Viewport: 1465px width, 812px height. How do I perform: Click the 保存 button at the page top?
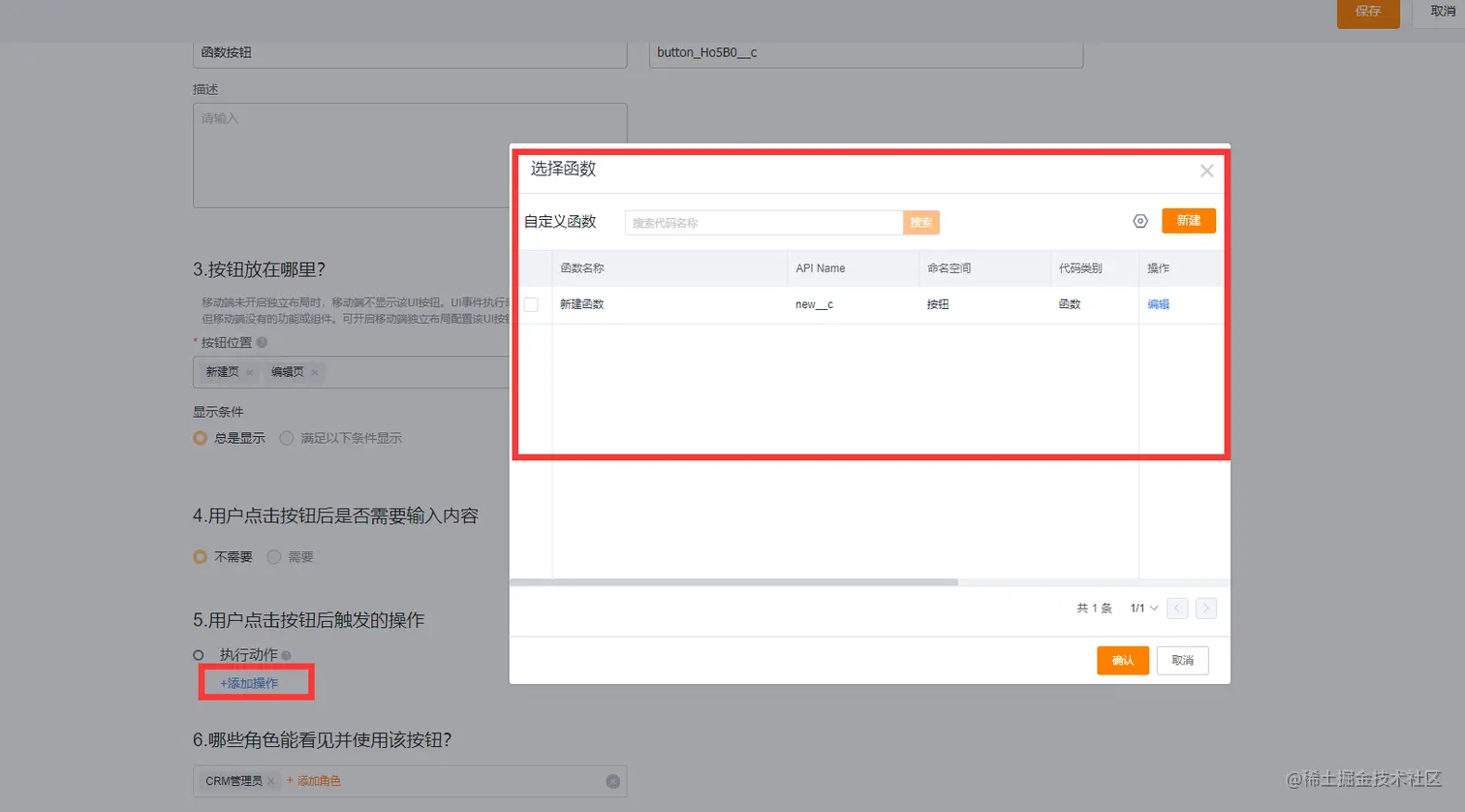click(1368, 12)
